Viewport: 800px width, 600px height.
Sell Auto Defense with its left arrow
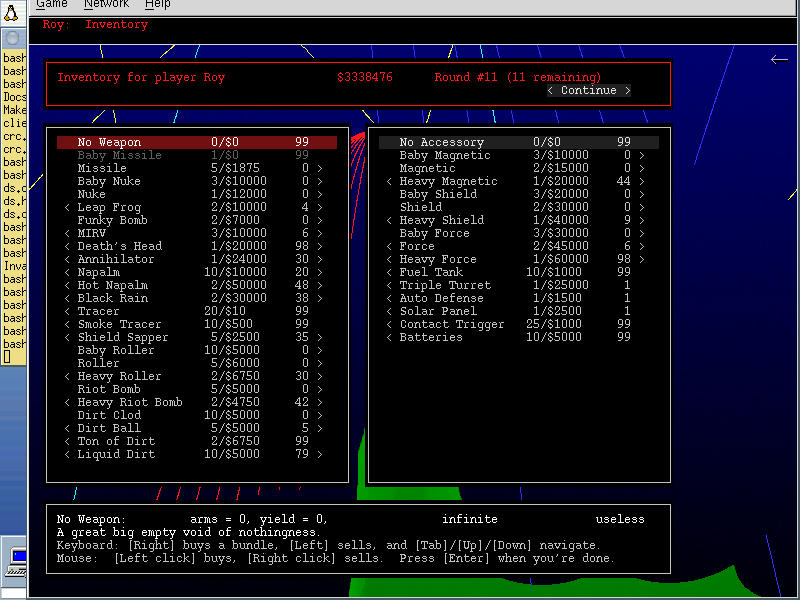389,298
